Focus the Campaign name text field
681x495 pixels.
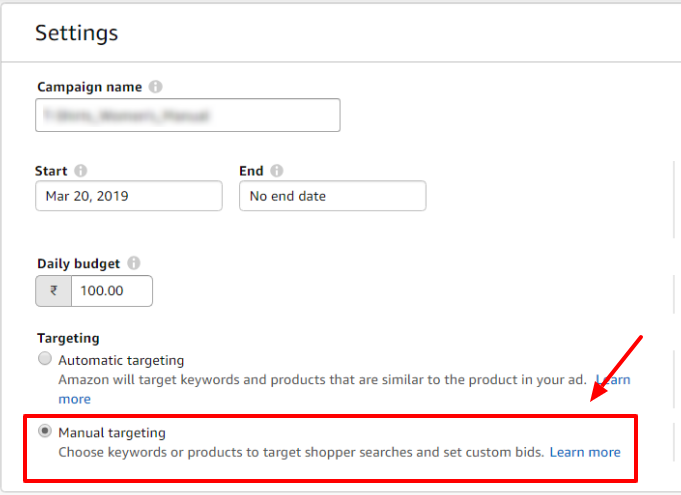pyautogui.click(x=188, y=115)
